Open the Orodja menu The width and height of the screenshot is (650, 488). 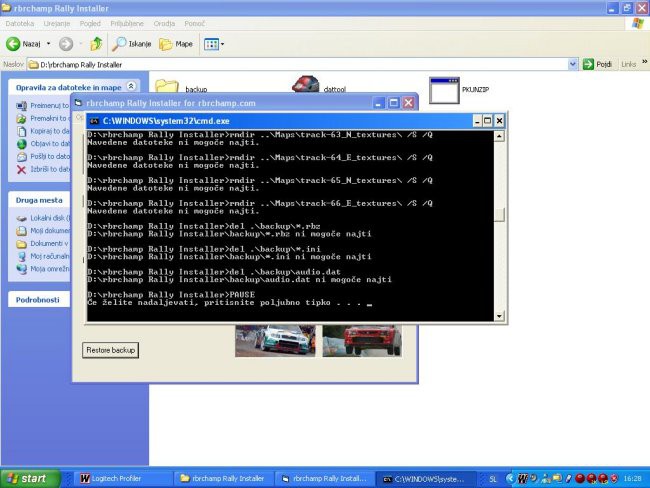[x=165, y=22]
